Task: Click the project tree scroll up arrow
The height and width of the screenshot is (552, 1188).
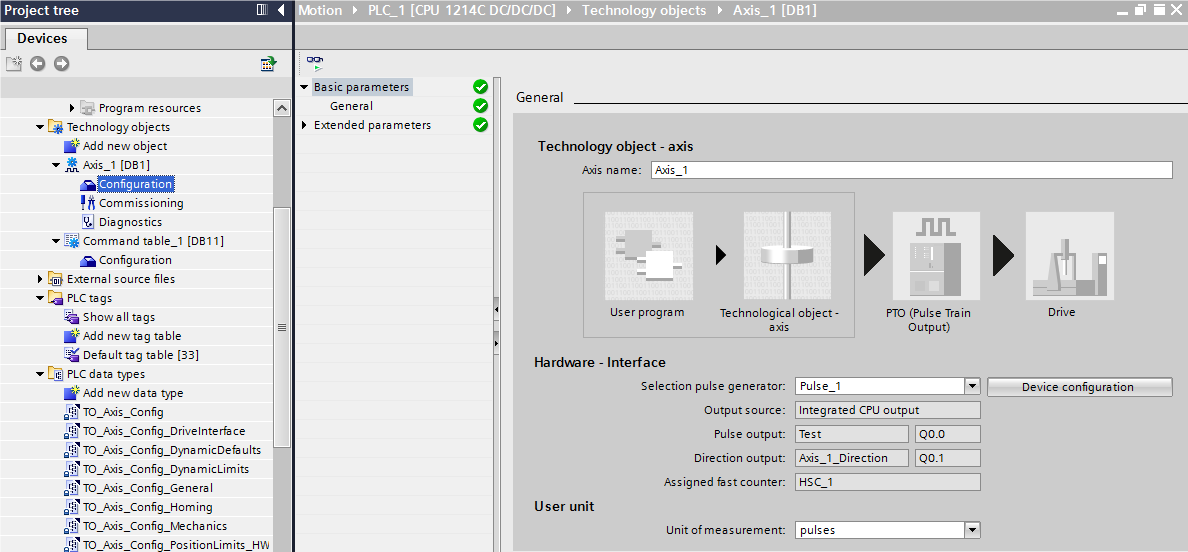Action: 282,108
